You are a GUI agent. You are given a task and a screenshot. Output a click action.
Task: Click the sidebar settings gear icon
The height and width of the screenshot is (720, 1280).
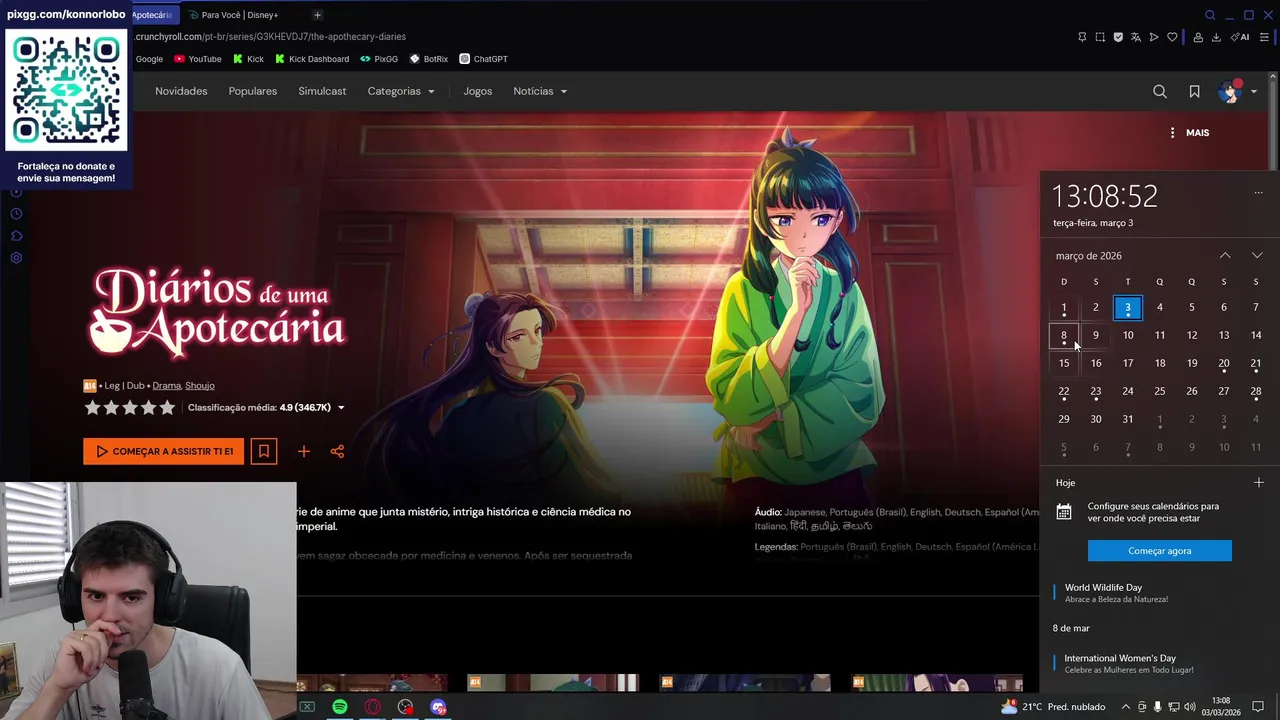[16, 258]
